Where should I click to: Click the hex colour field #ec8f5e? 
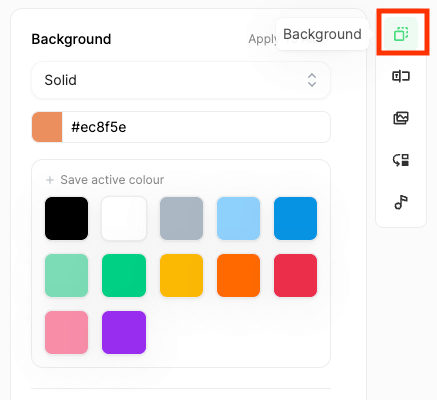coord(196,127)
